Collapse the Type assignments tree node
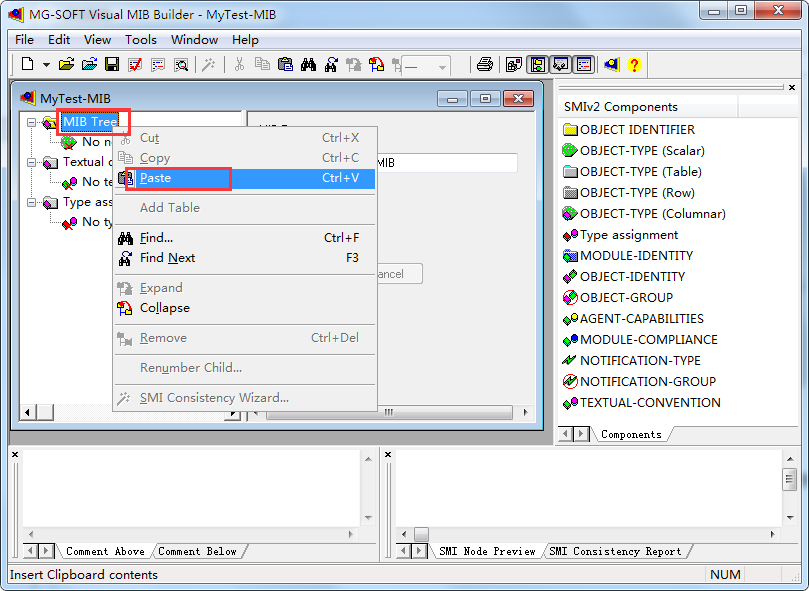 [32, 202]
